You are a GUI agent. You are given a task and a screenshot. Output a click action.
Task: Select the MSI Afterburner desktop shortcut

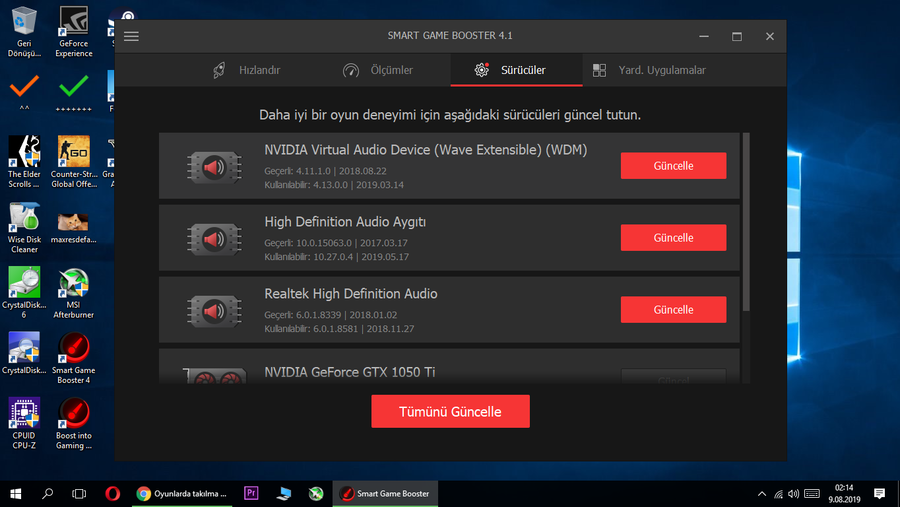[73, 293]
